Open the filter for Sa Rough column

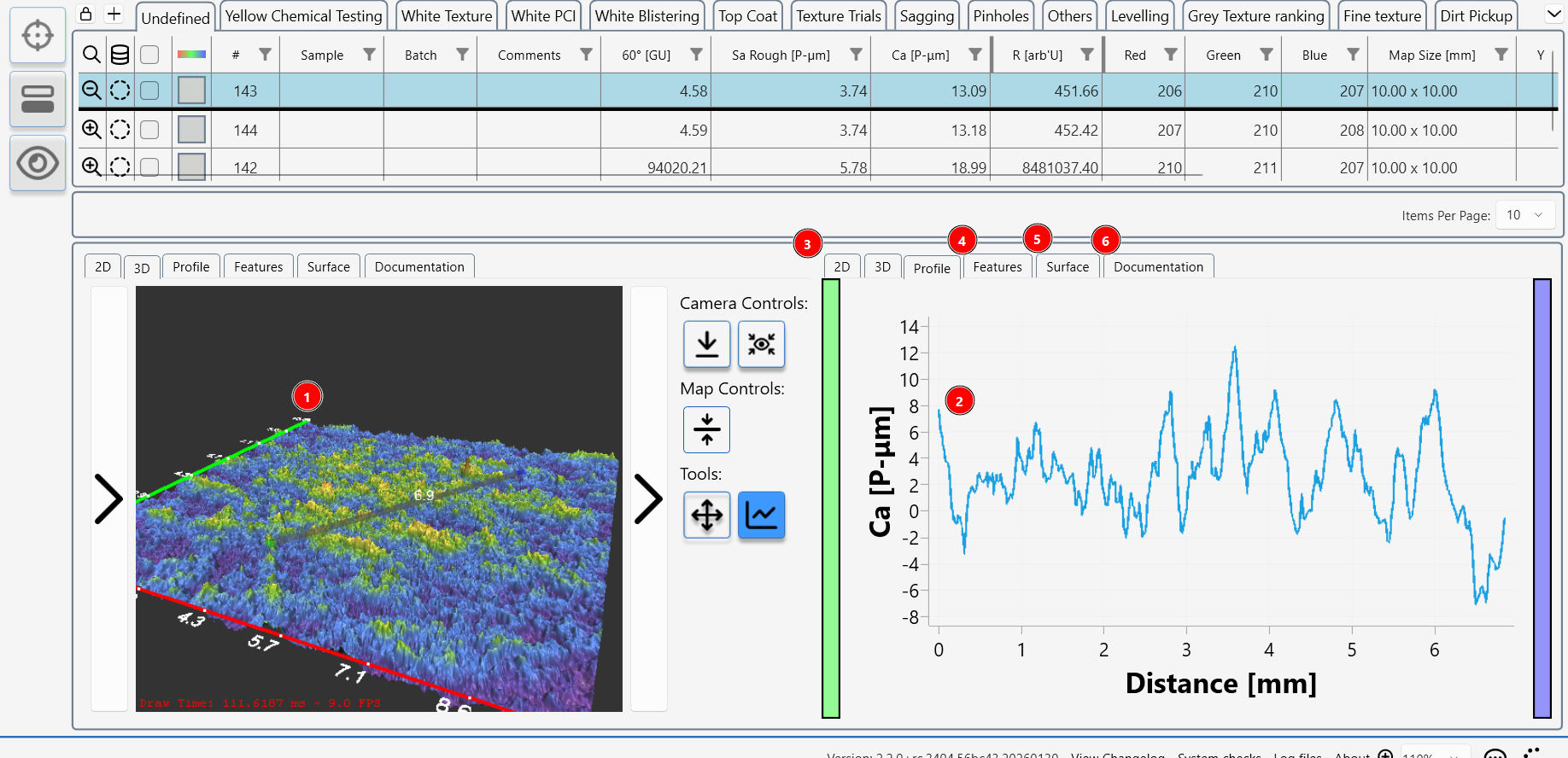856,55
